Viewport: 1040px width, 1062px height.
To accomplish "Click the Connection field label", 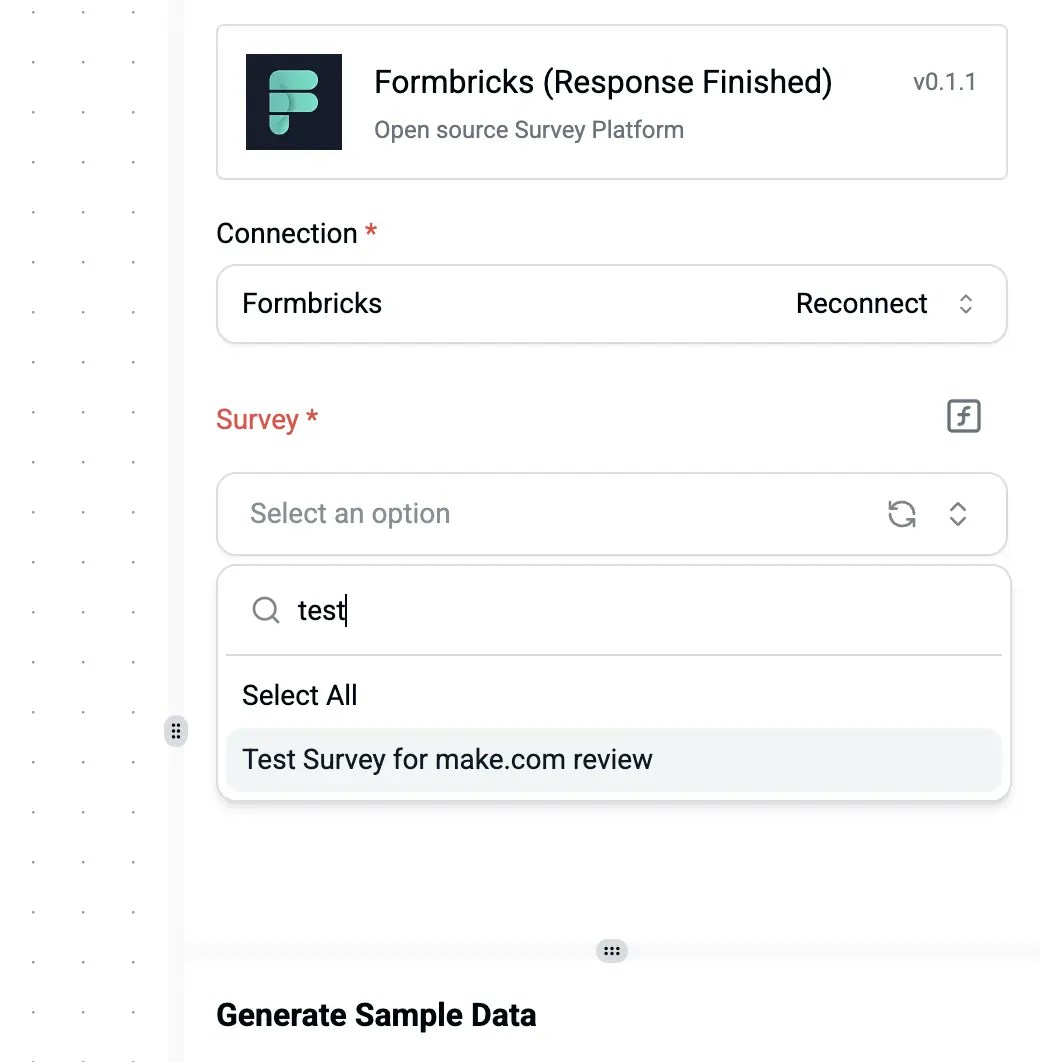I will 297,233.
